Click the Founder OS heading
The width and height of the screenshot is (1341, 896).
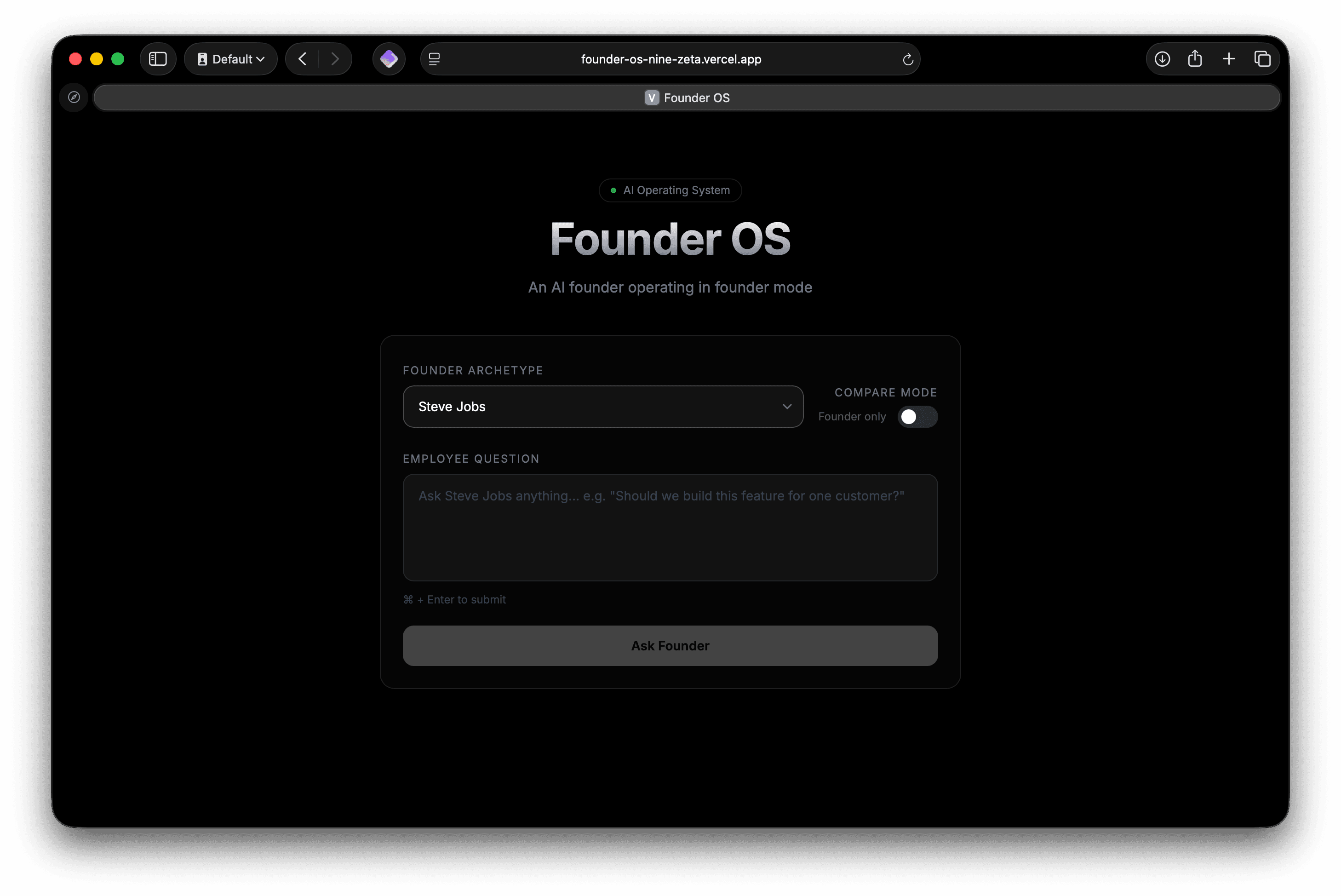click(670, 239)
